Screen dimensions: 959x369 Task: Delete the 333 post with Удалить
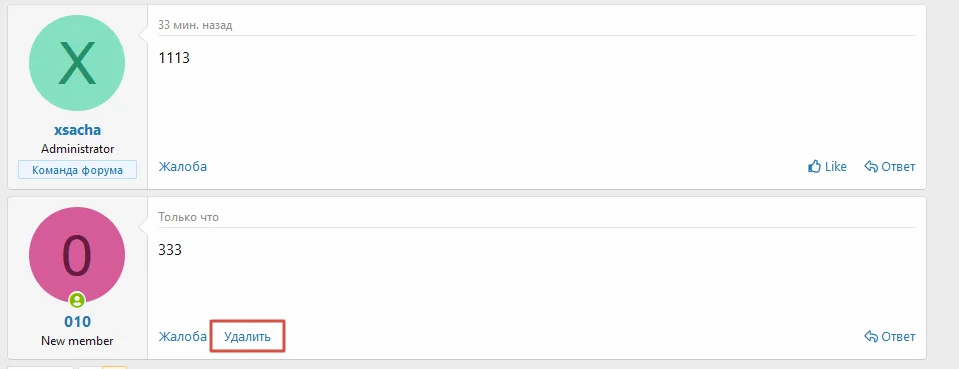(248, 337)
